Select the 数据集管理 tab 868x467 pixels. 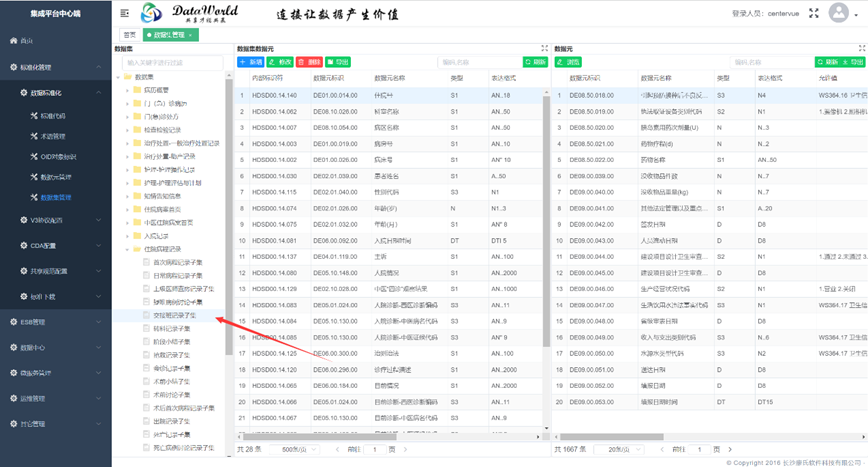[169, 35]
